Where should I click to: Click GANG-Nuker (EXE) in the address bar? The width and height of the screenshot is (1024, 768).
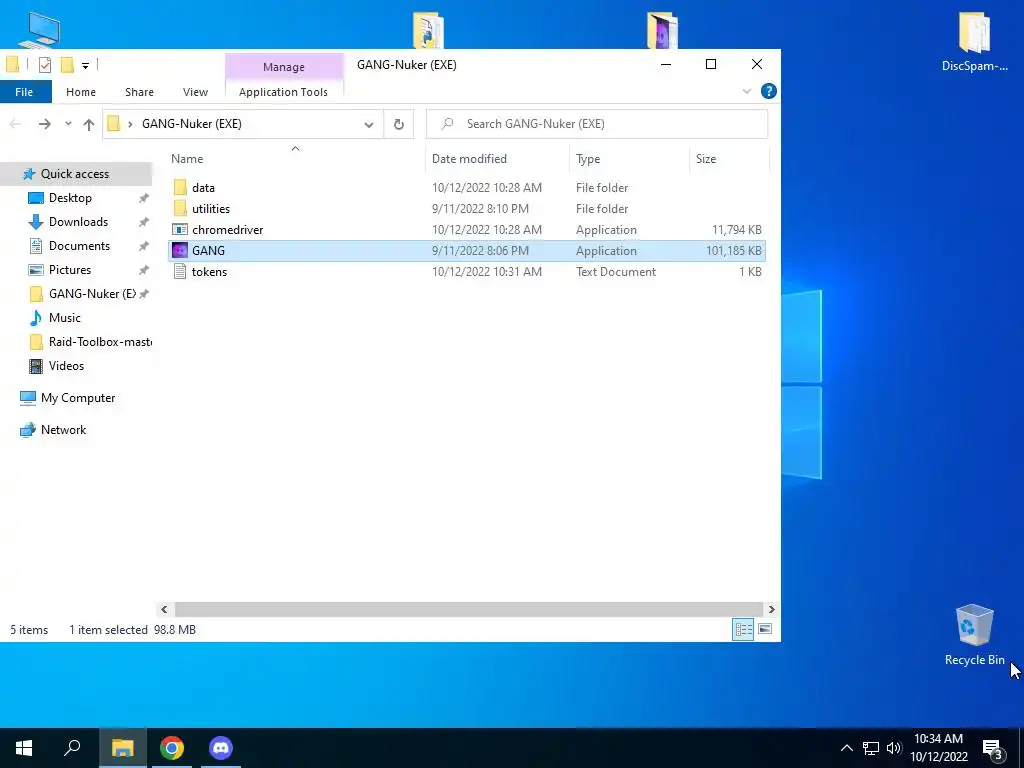(192, 124)
